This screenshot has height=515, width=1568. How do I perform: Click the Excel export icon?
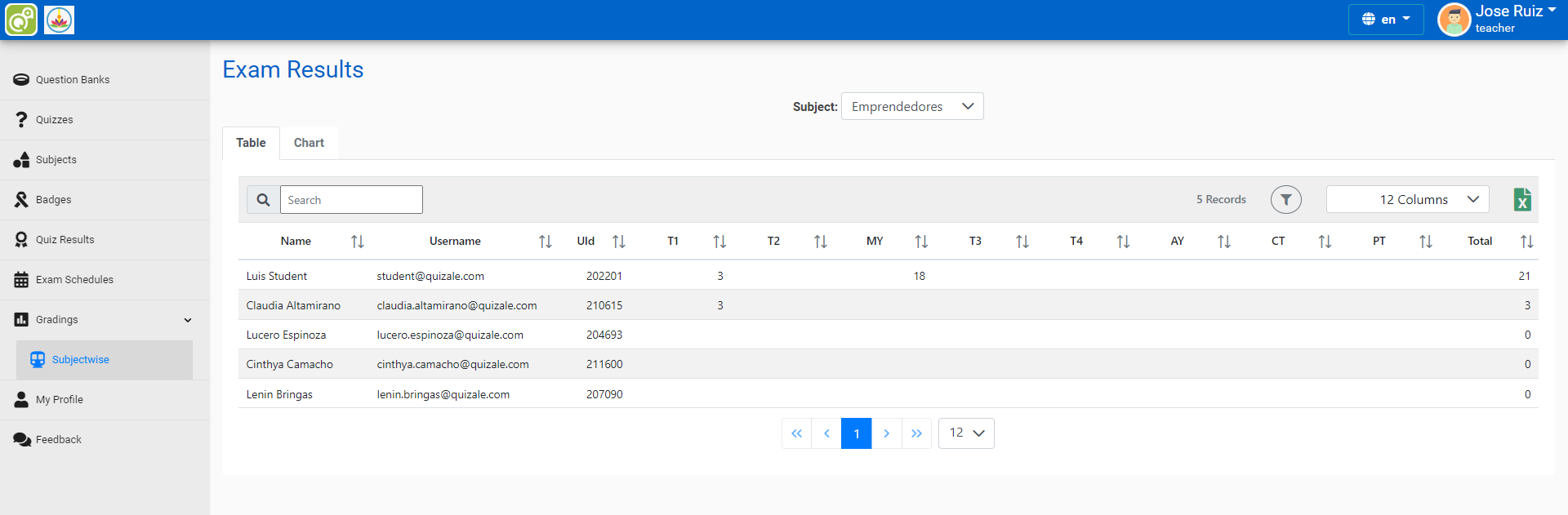(x=1521, y=200)
